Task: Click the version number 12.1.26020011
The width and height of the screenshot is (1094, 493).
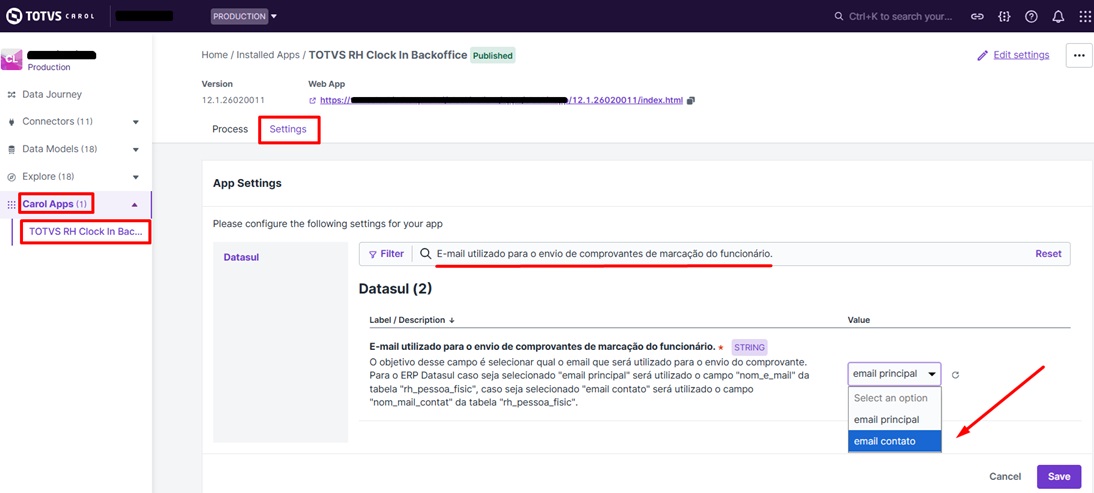Action: pyautogui.click(x=233, y=100)
